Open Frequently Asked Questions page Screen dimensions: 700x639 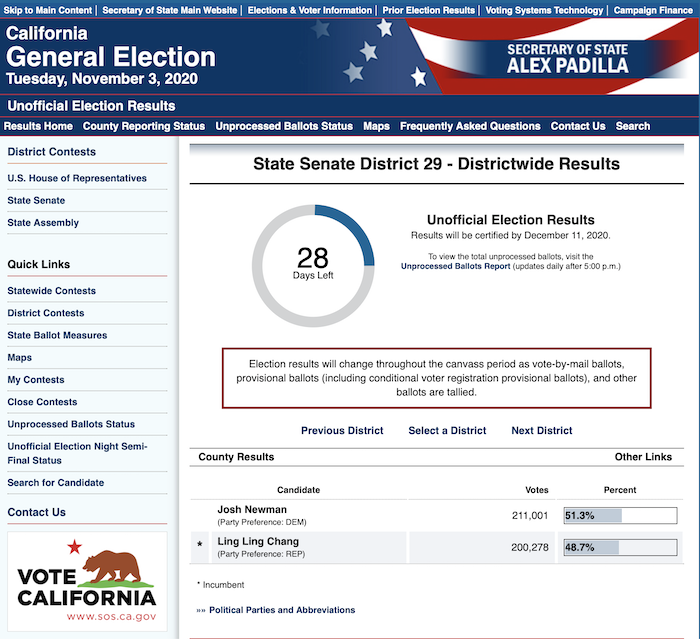tap(470, 126)
